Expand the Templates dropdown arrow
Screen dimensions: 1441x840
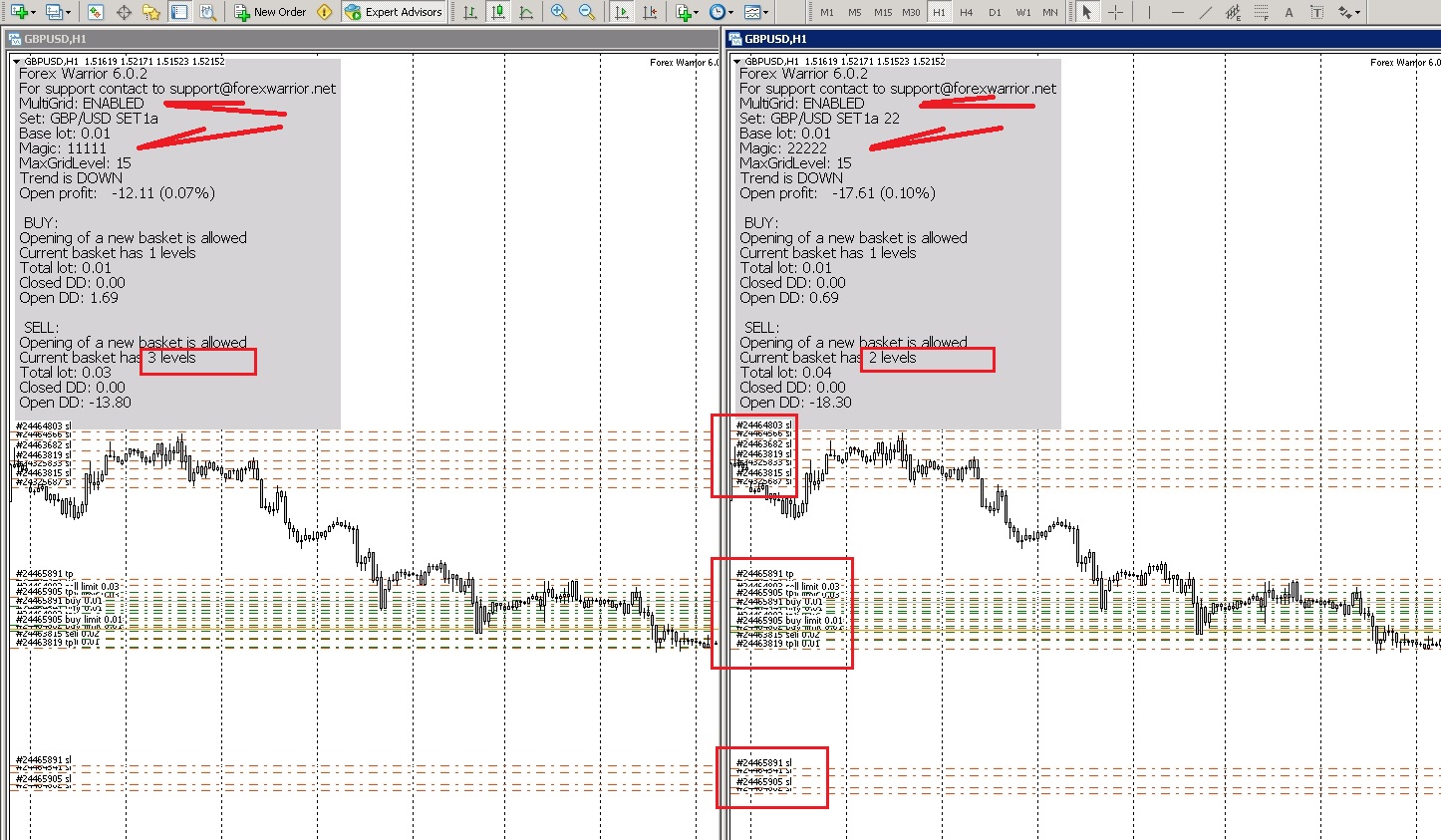766,12
